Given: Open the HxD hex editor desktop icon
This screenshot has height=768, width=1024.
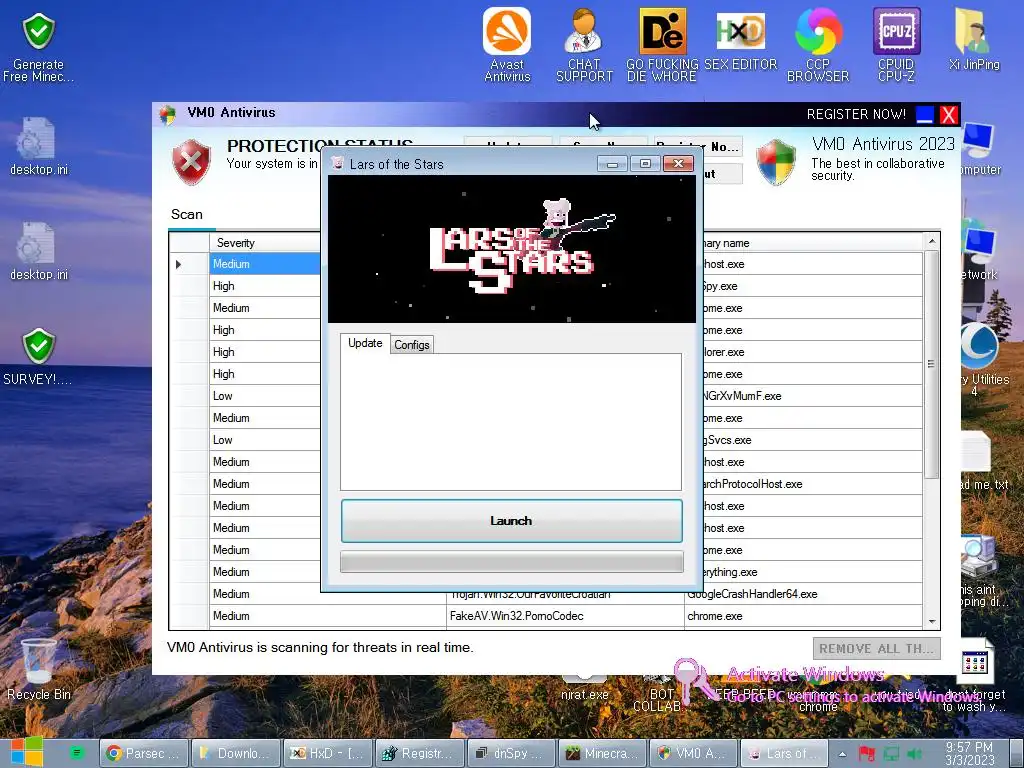Looking at the screenshot, I should 740,39.
